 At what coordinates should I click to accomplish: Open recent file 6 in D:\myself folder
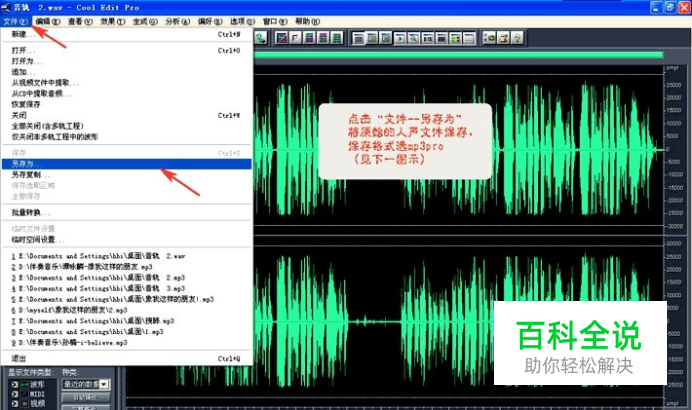pyautogui.click(x=127, y=310)
